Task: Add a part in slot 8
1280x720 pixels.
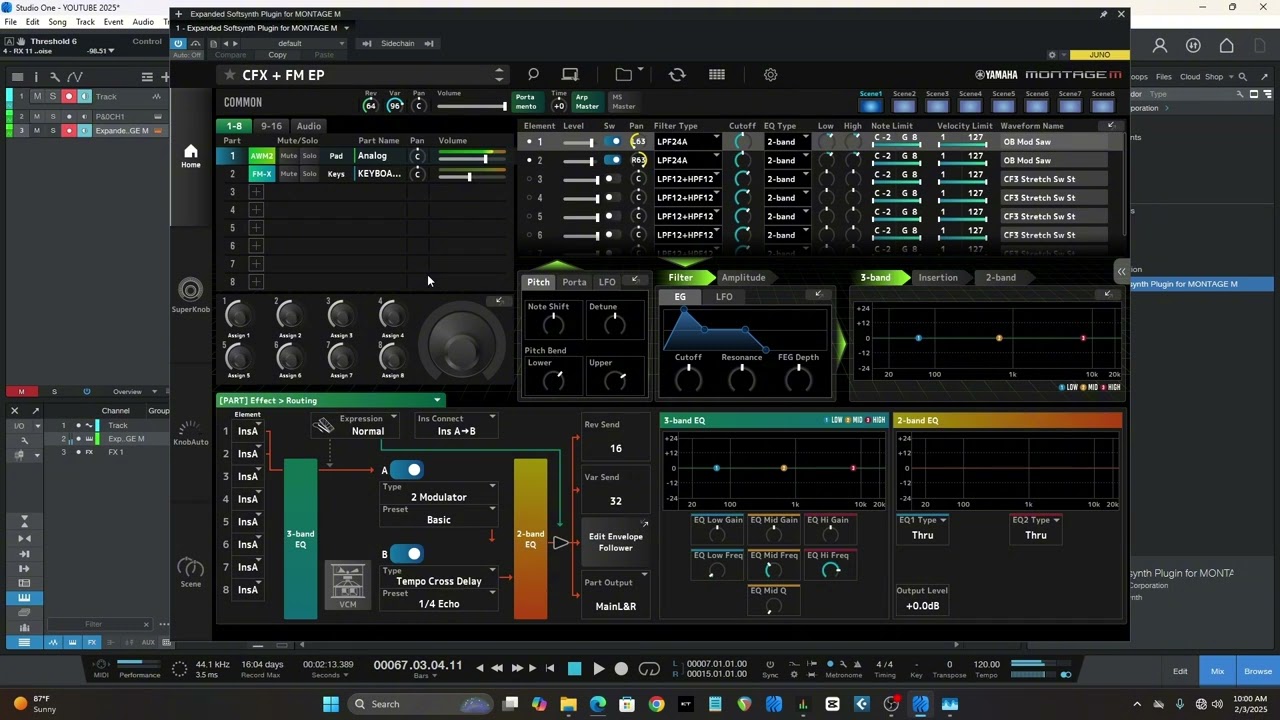Action: pyautogui.click(x=256, y=282)
